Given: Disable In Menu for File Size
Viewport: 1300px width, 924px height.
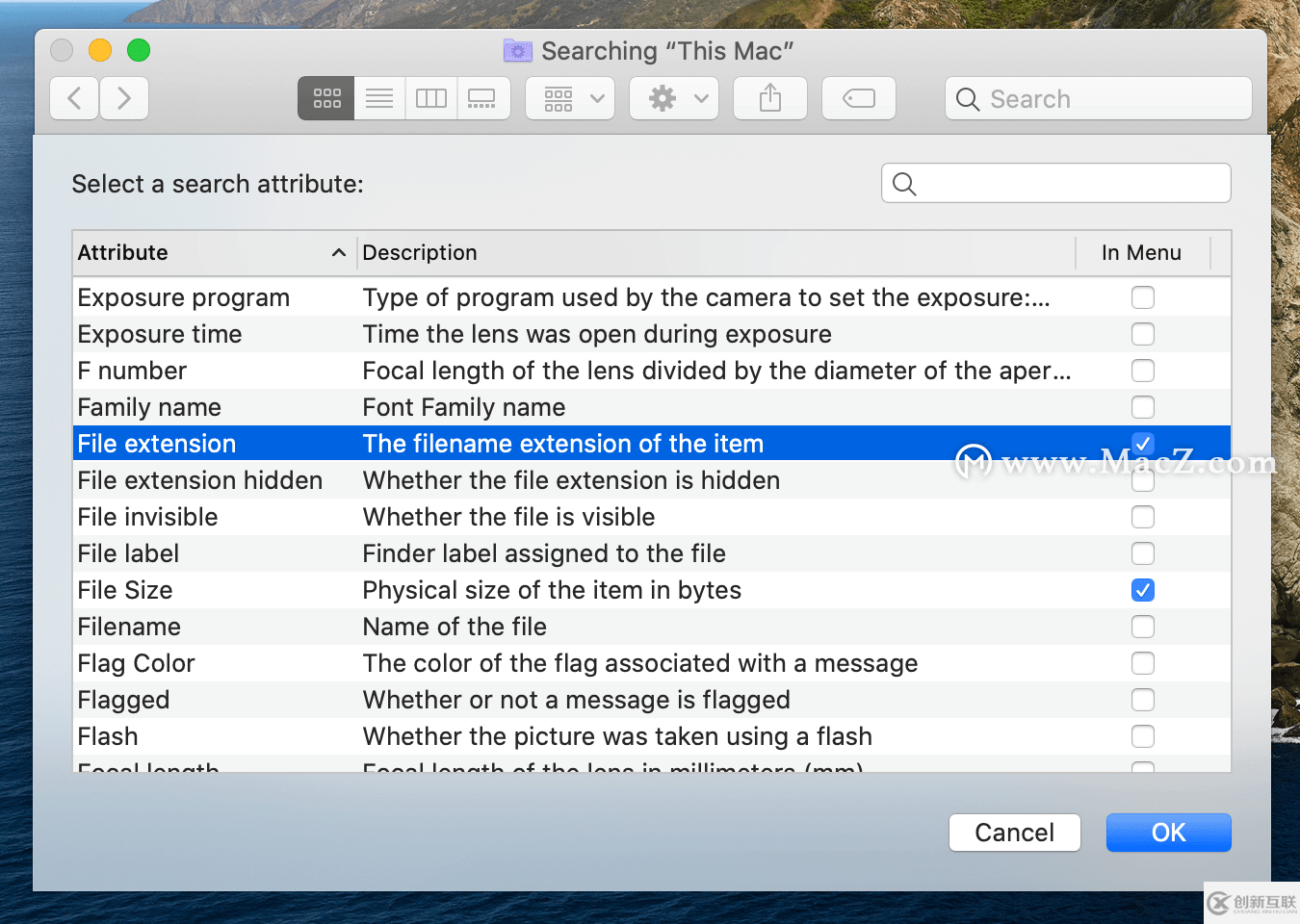Looking at the screenshot, I should (1143, 590).
